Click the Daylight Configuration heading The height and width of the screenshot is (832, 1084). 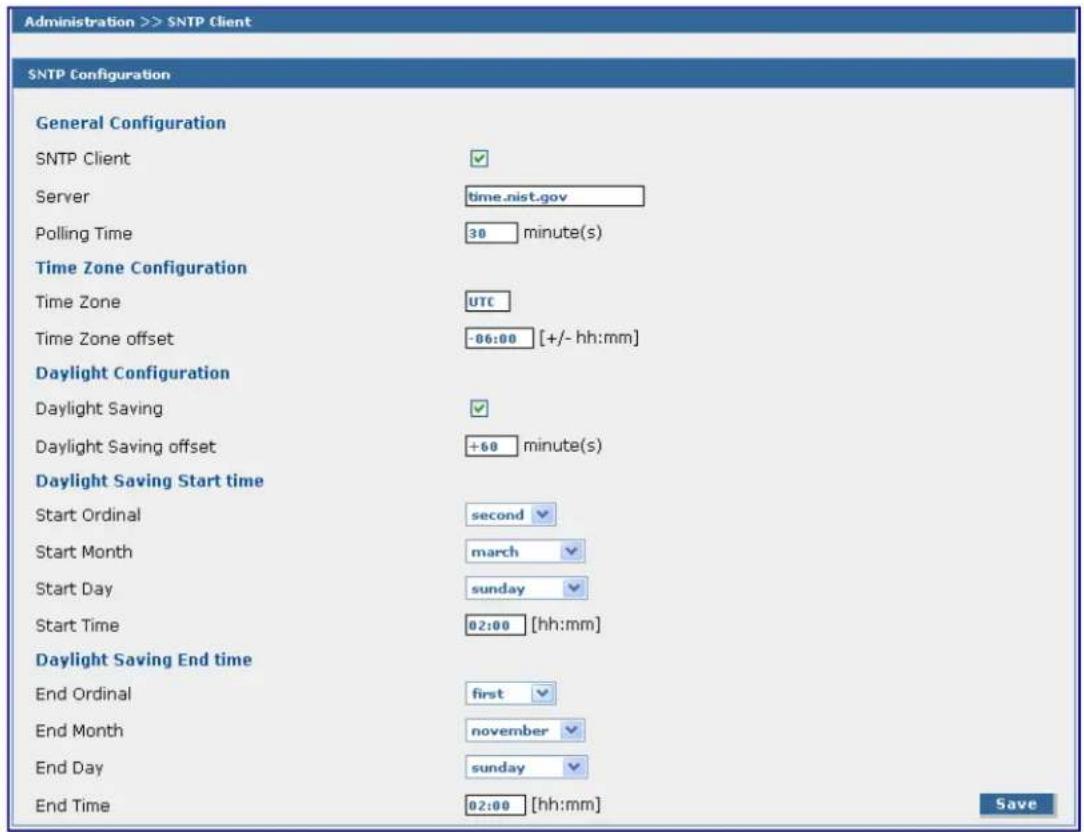(x=133, y=373)
